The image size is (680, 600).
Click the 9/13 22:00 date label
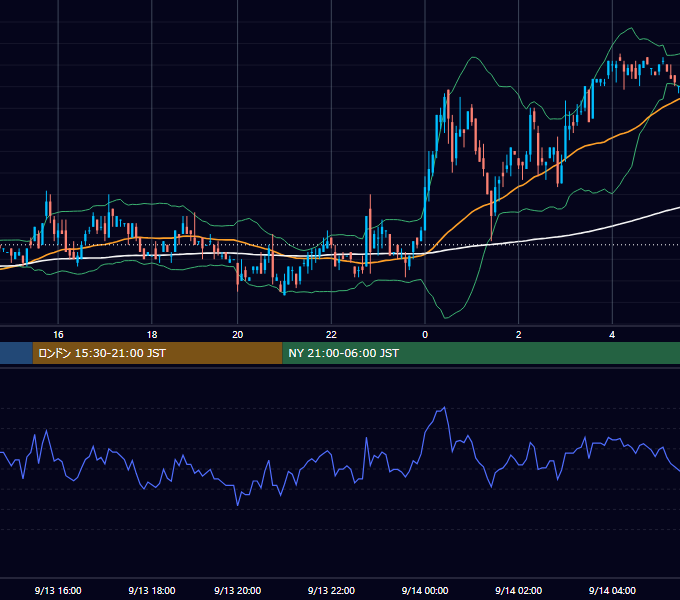(x=331, y=590)
